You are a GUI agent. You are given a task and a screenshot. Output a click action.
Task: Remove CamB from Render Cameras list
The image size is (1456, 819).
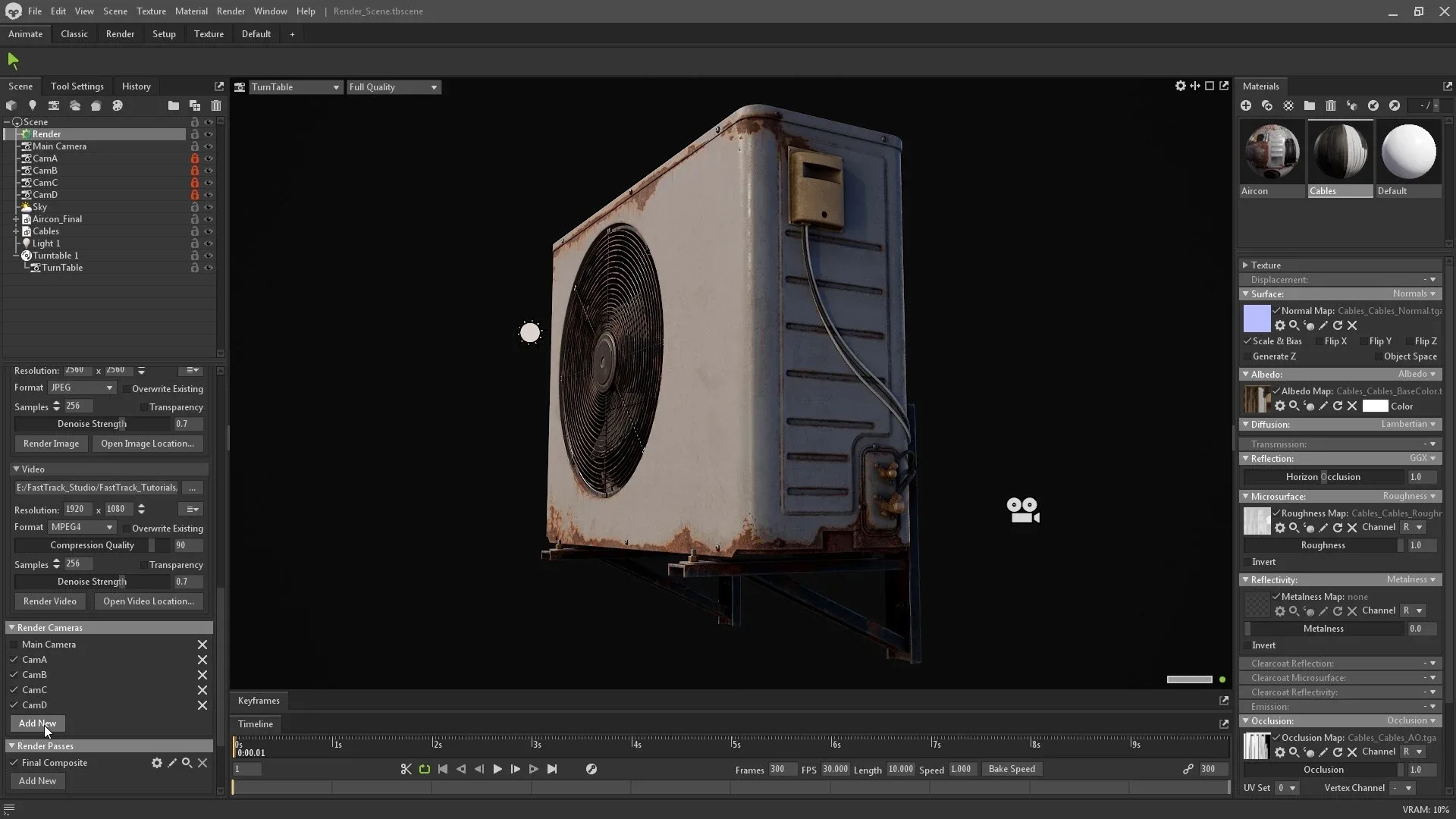(202, 675)
